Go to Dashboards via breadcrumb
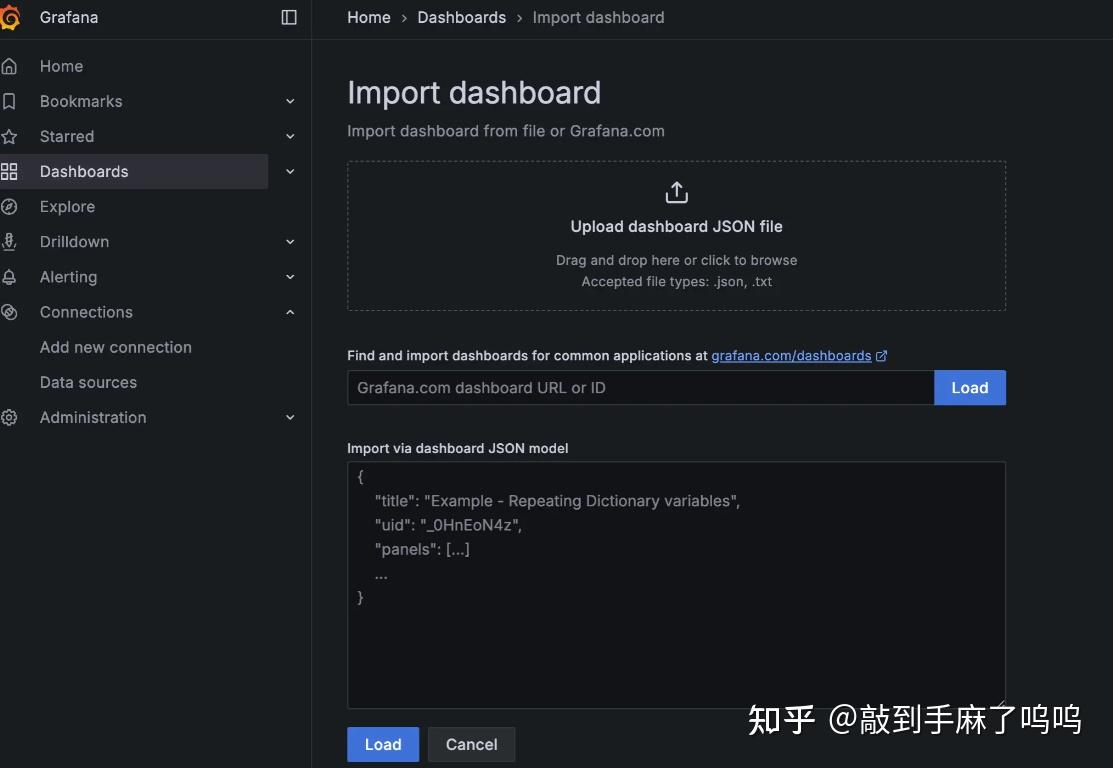1113x768 pixels. pos(461,18)
